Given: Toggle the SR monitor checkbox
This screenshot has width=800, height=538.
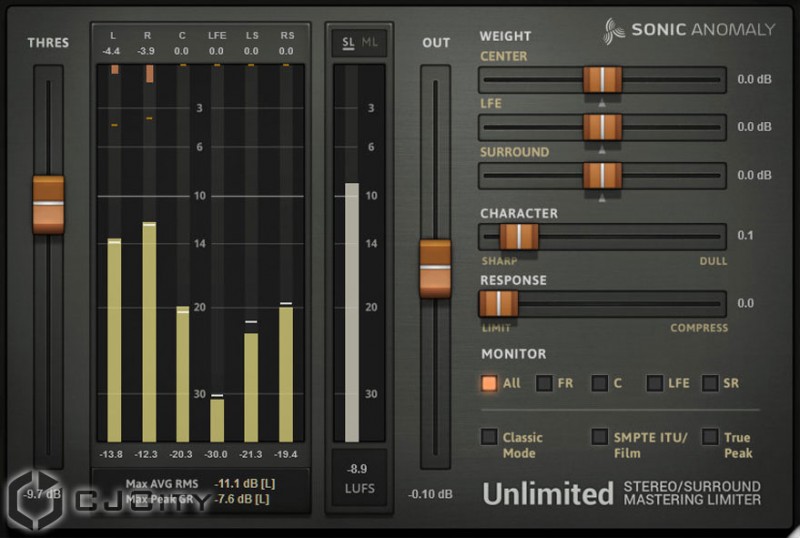Looking at the screenshot, I should (710, 383).
